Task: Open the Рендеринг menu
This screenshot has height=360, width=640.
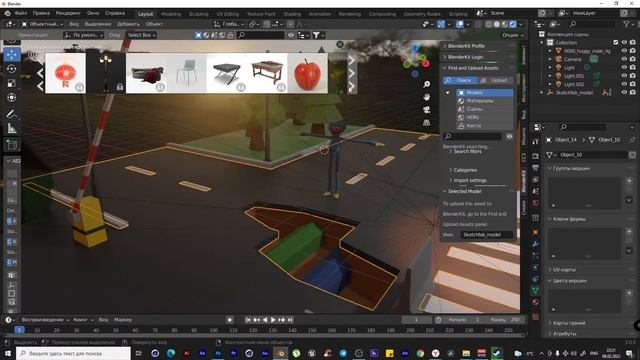Action: (68, 13)
